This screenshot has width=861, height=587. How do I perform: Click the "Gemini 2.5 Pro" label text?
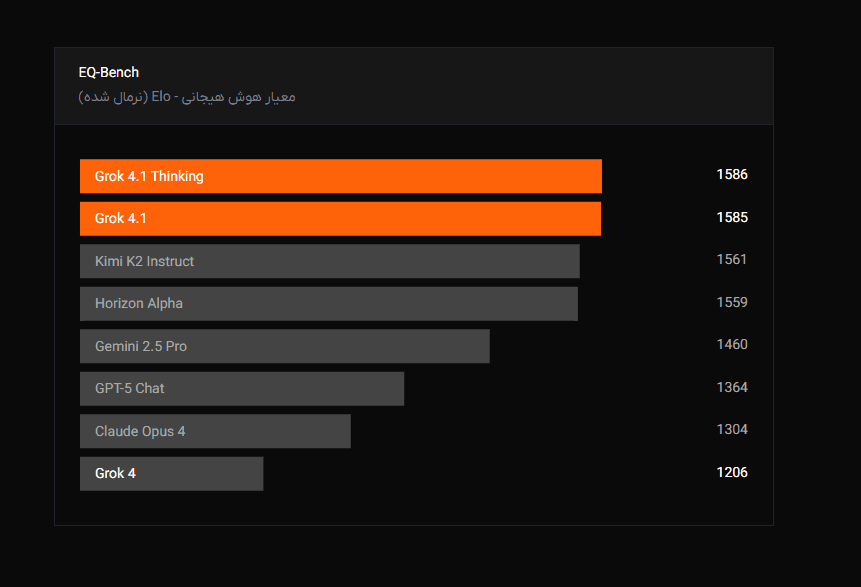point(141,346)
